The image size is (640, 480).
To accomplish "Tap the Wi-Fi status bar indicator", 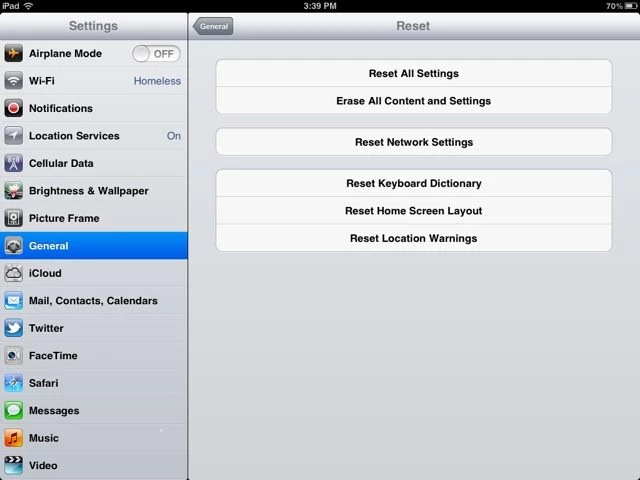I will [28, 6].
